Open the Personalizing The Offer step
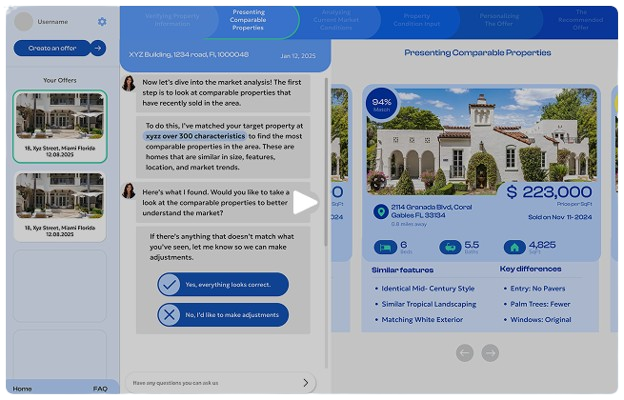 499,20
